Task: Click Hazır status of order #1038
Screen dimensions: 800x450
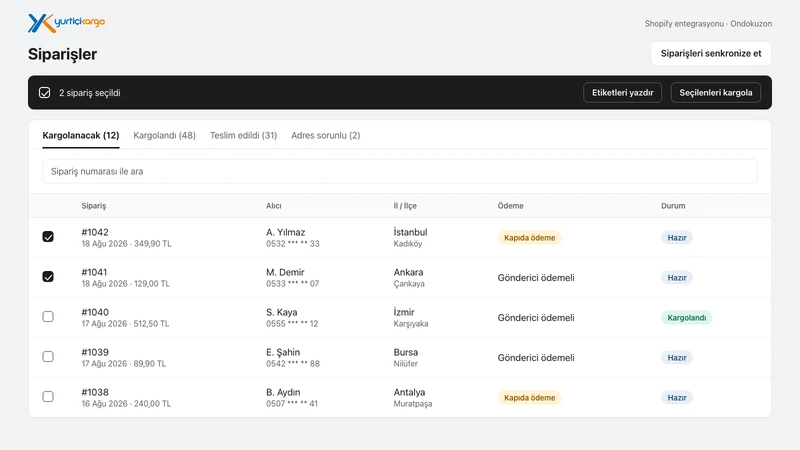Action: pyautogui.click(x=677, y=397)
